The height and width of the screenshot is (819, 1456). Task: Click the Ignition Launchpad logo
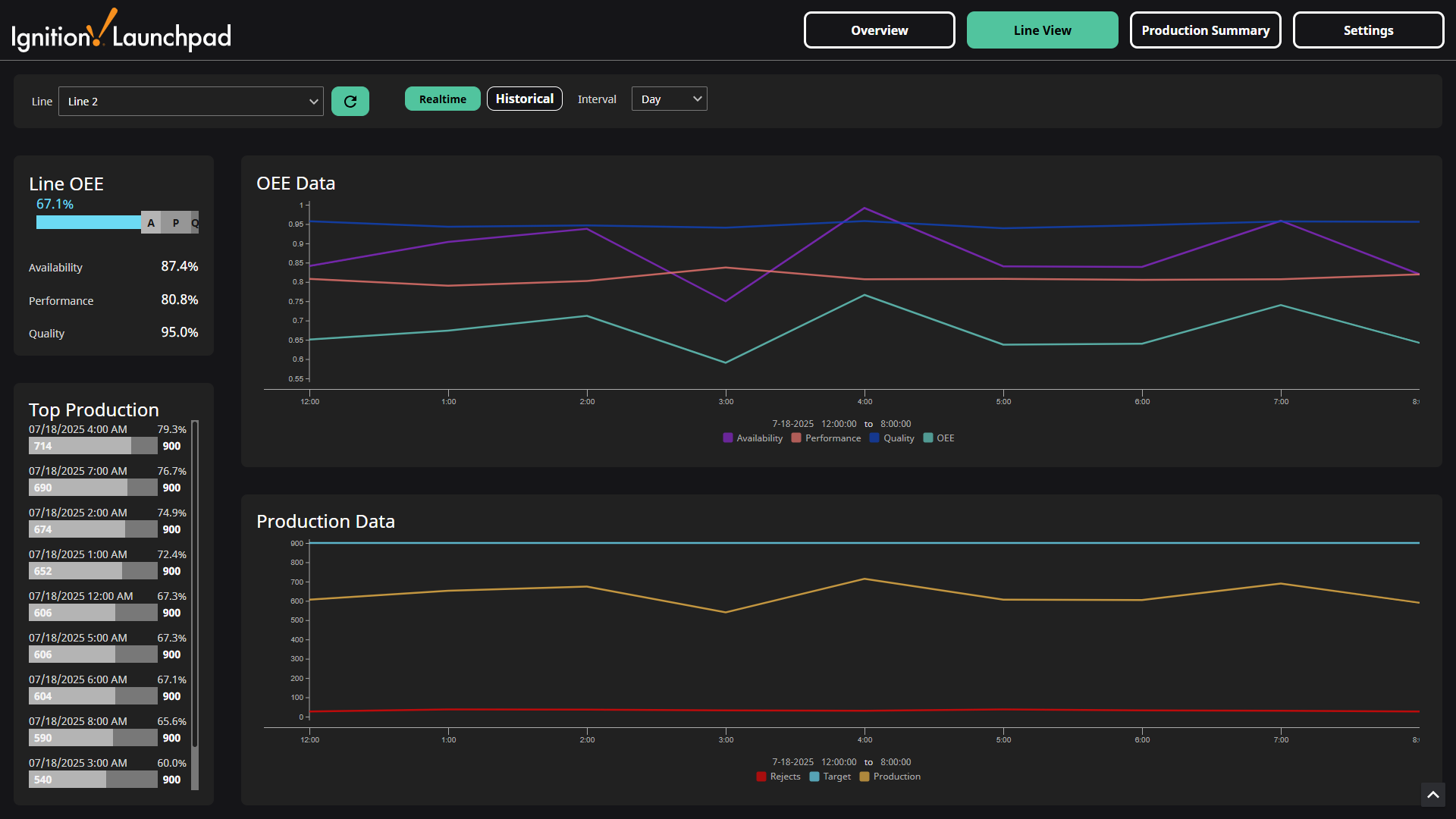(121, 30)
